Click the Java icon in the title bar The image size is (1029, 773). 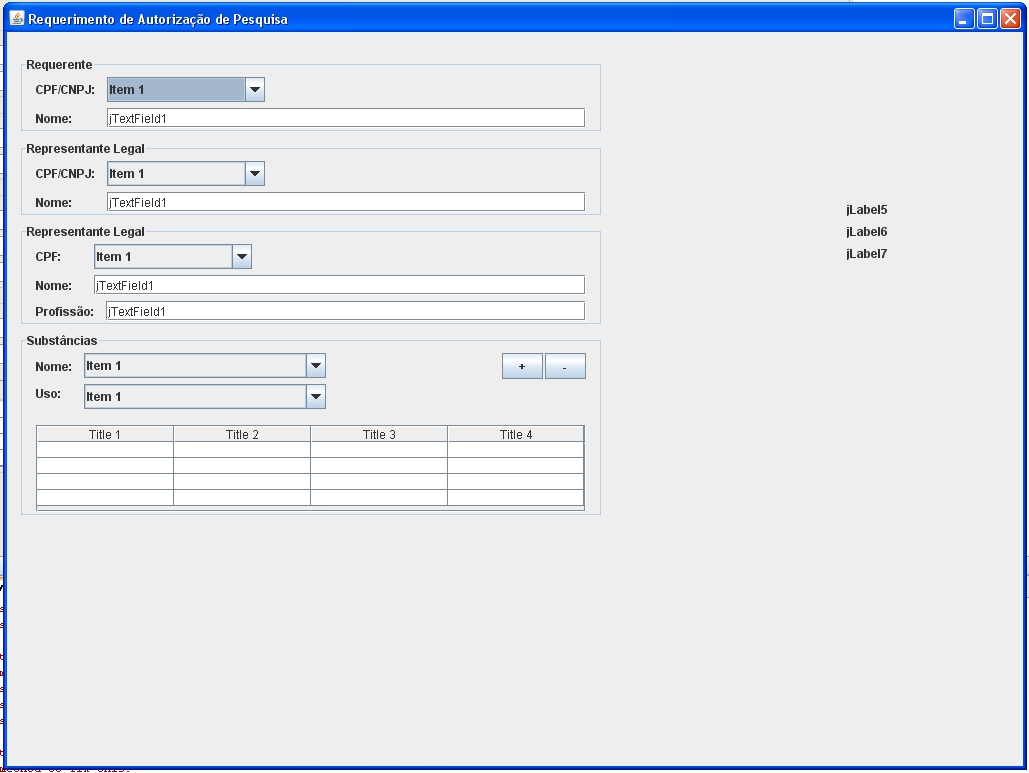17,18
